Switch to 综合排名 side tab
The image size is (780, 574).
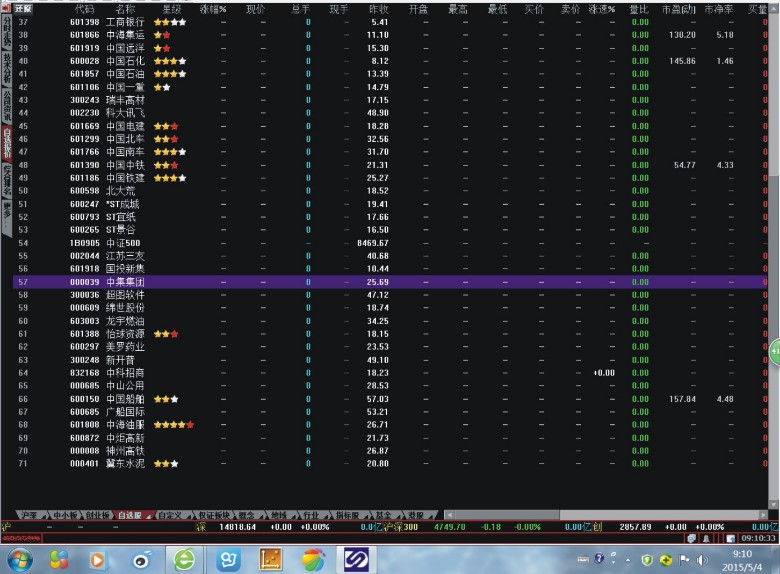tap(6, 179)
